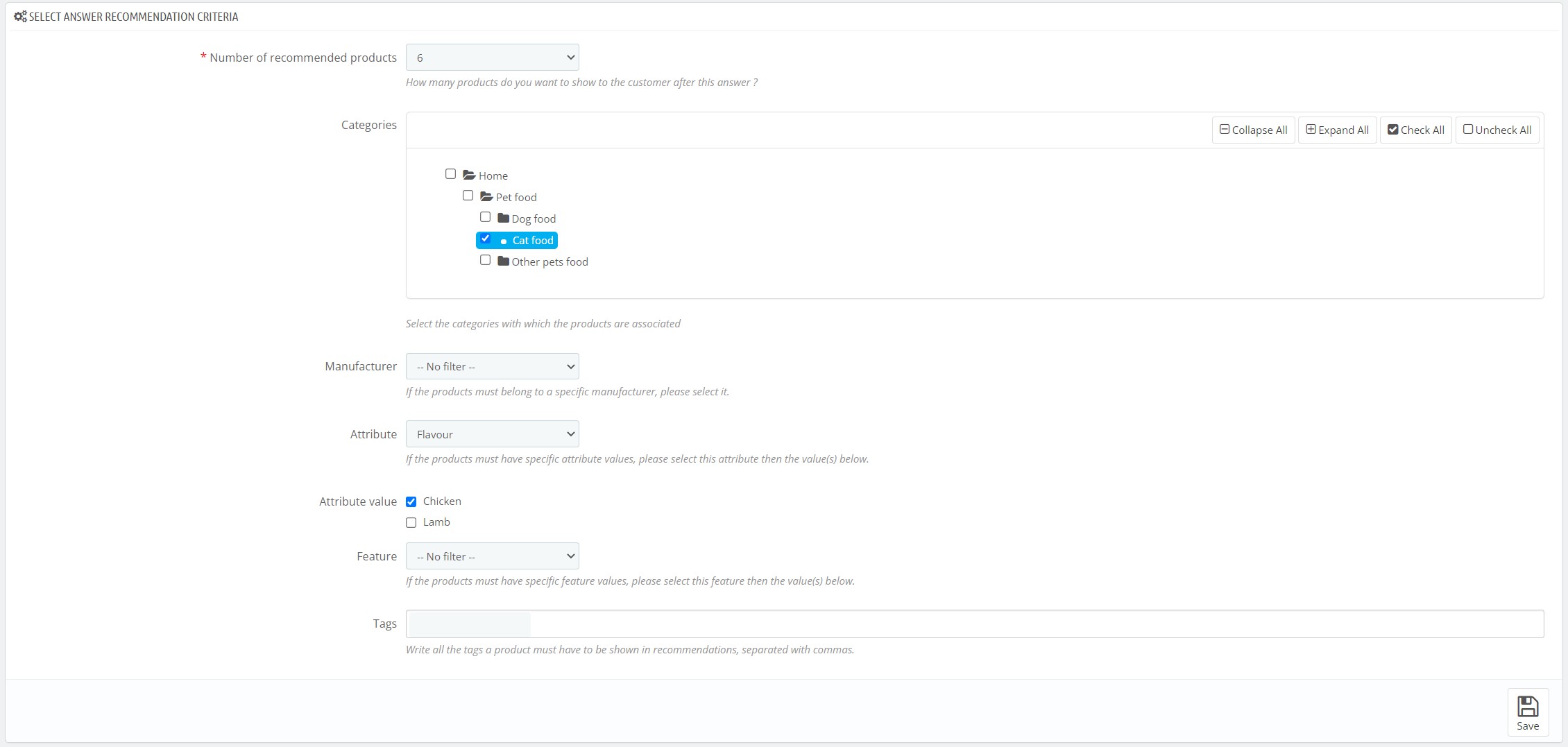The height and width of the screenshot is (747, 1568).
Task: Click the Other pets food folder icon
Action: pyautogui.click(x=504, y=261)
